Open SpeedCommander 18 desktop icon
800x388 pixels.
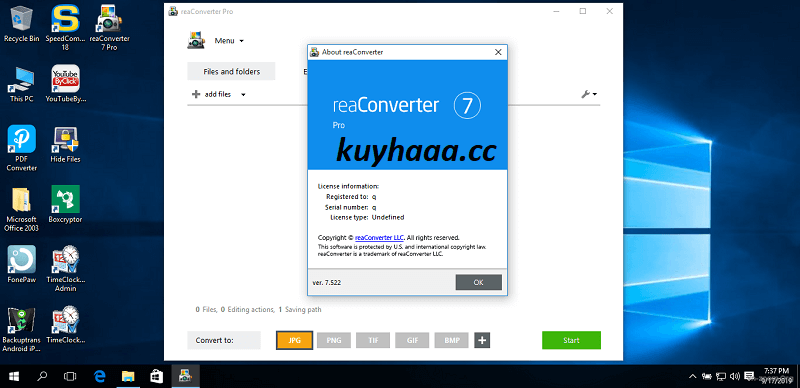65,27
